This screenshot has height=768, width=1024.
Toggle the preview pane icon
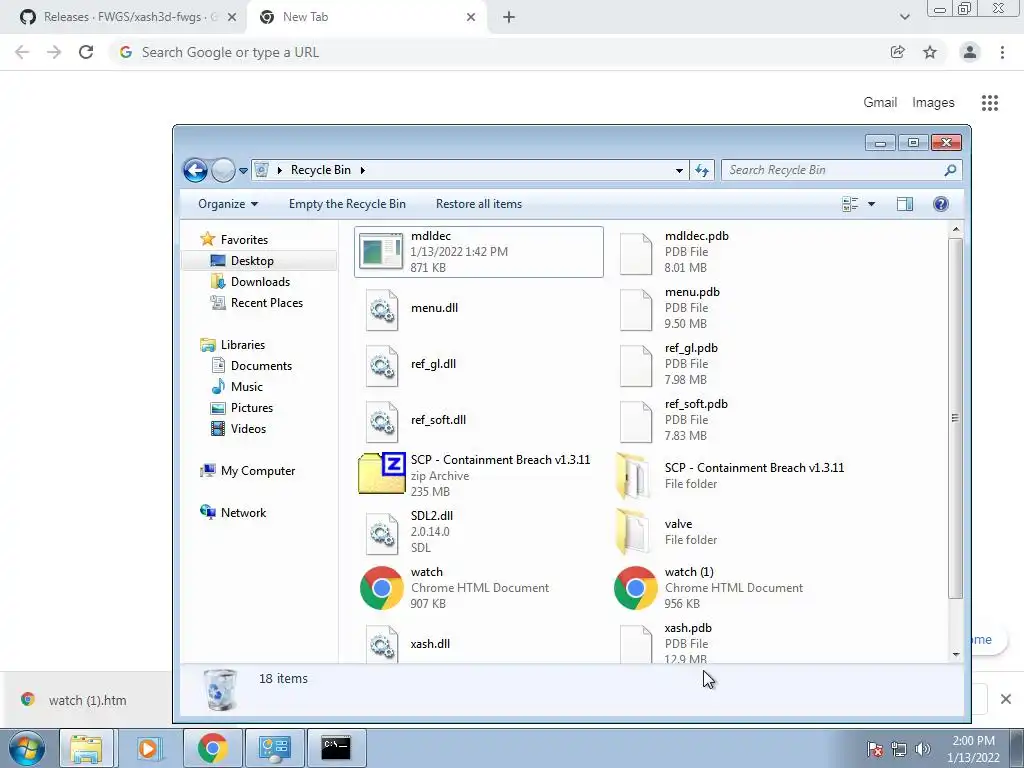coord(904,204)
